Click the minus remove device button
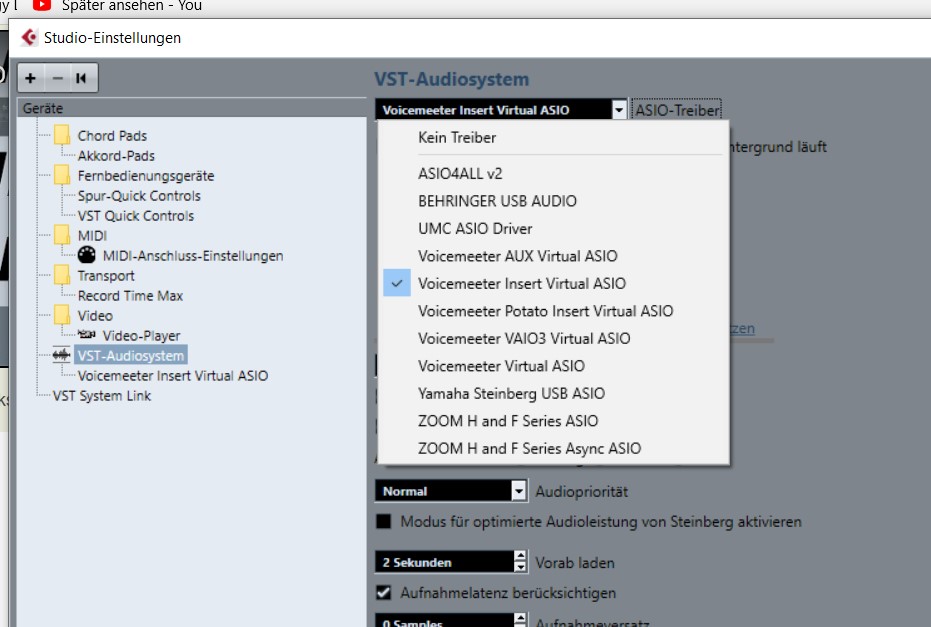 click(57, 78)
